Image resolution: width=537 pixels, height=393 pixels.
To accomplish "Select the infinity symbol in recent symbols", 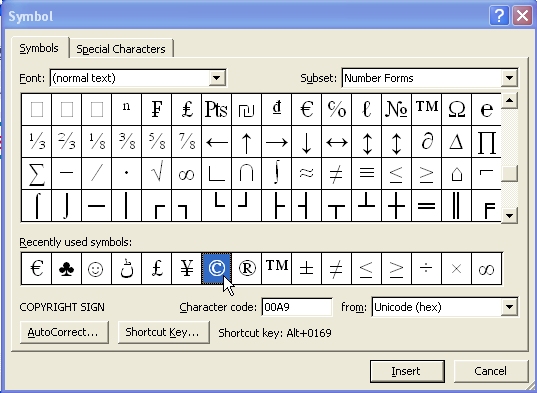I will (486, 269).
